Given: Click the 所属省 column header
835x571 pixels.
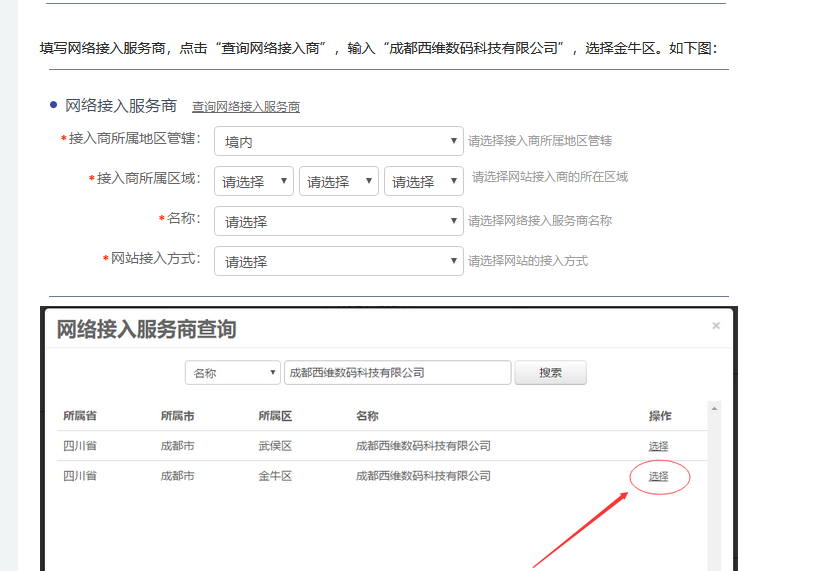Looking at the screenshot, I should coord(80,416).
